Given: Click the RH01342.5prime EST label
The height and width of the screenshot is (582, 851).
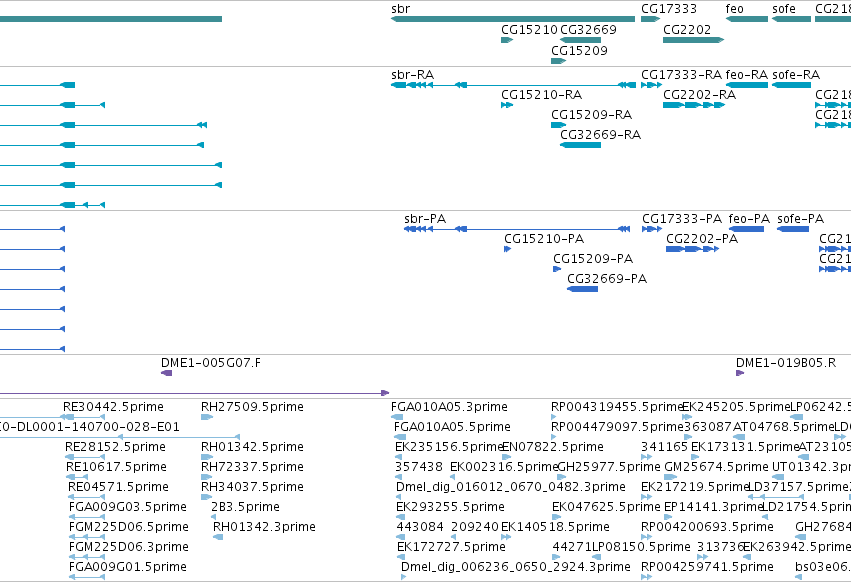Looking at the screenshot, I should (252, 447).
